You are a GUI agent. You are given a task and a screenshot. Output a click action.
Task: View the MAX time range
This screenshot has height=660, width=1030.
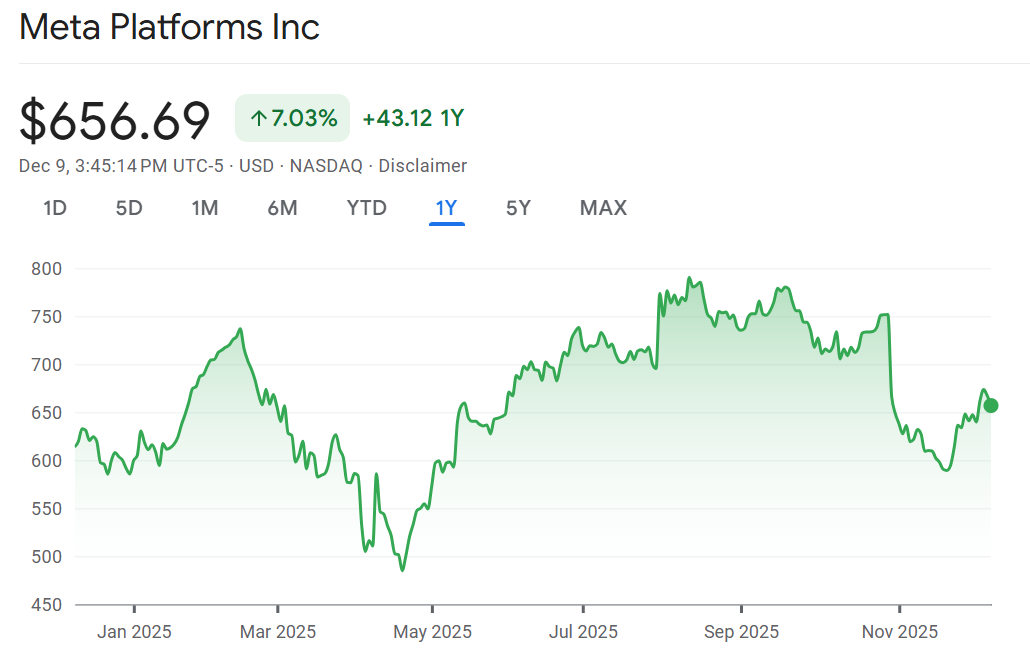click(x=603, y=208)
